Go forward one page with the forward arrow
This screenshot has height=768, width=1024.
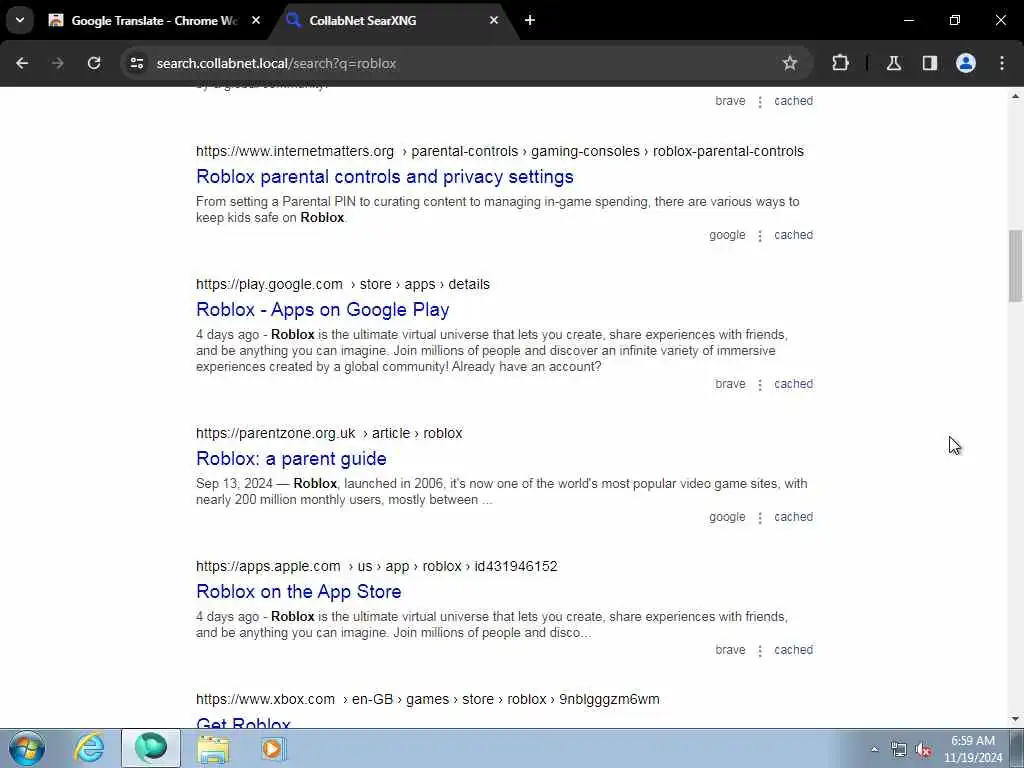(x=58, y=63)
